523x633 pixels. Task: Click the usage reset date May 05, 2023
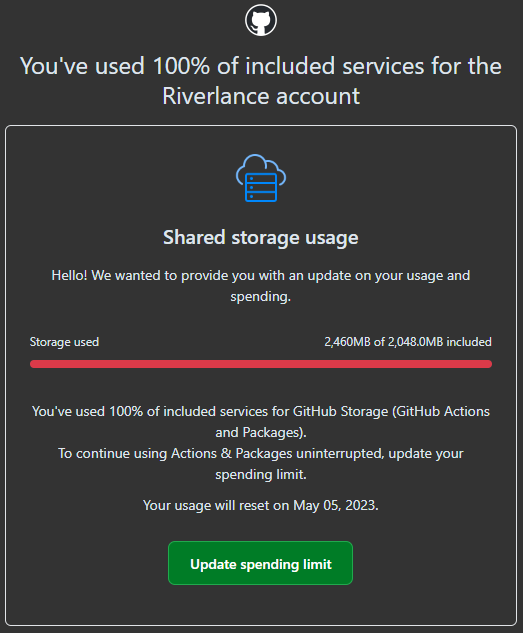[335, 505]
